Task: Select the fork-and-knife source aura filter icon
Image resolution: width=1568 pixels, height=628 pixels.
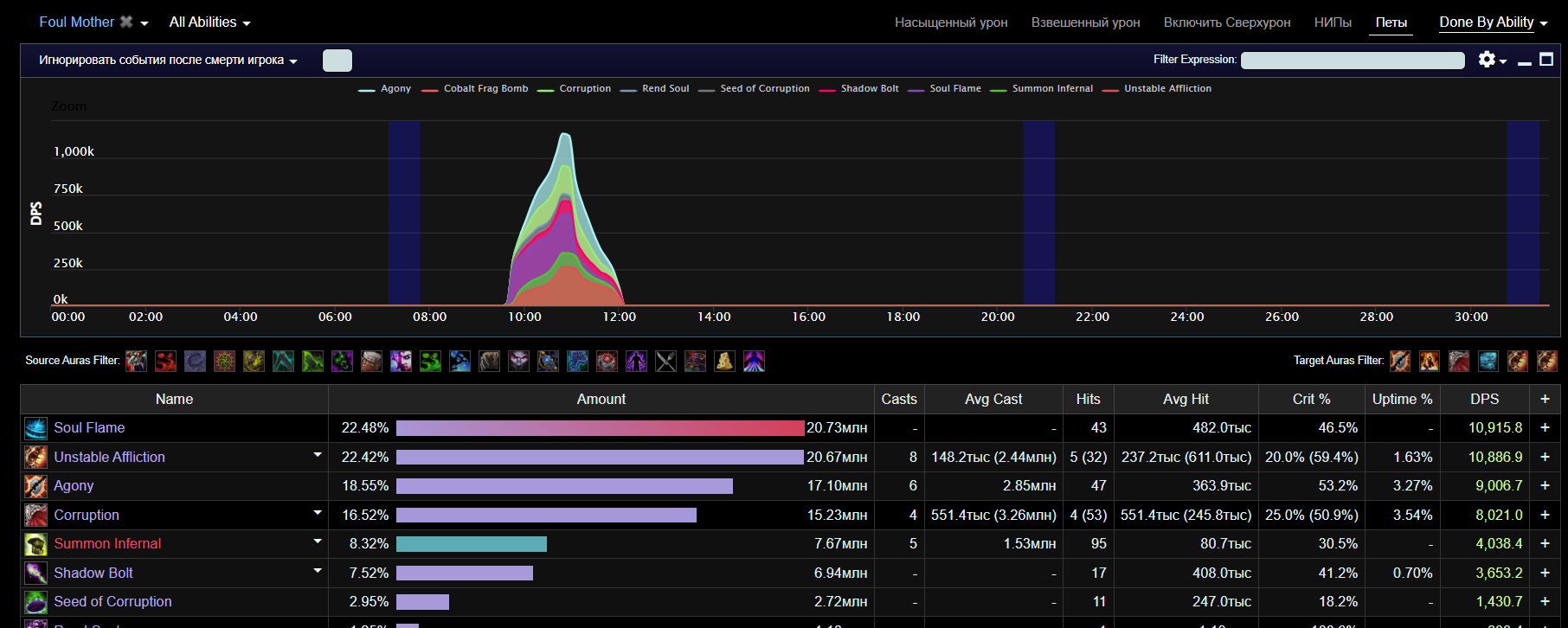Action: point(665,361)
